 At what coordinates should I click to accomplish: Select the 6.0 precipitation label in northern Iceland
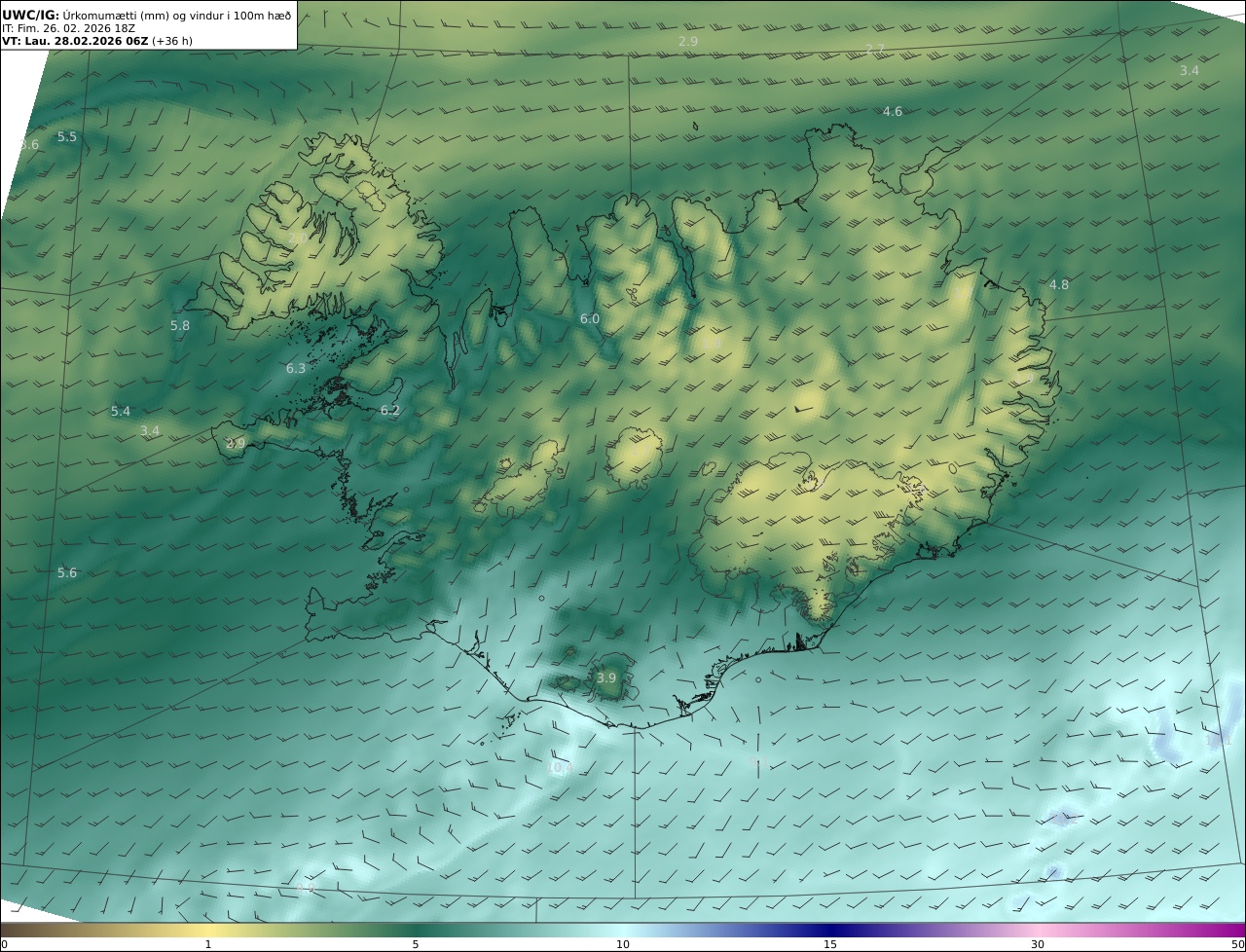point(590,319)
